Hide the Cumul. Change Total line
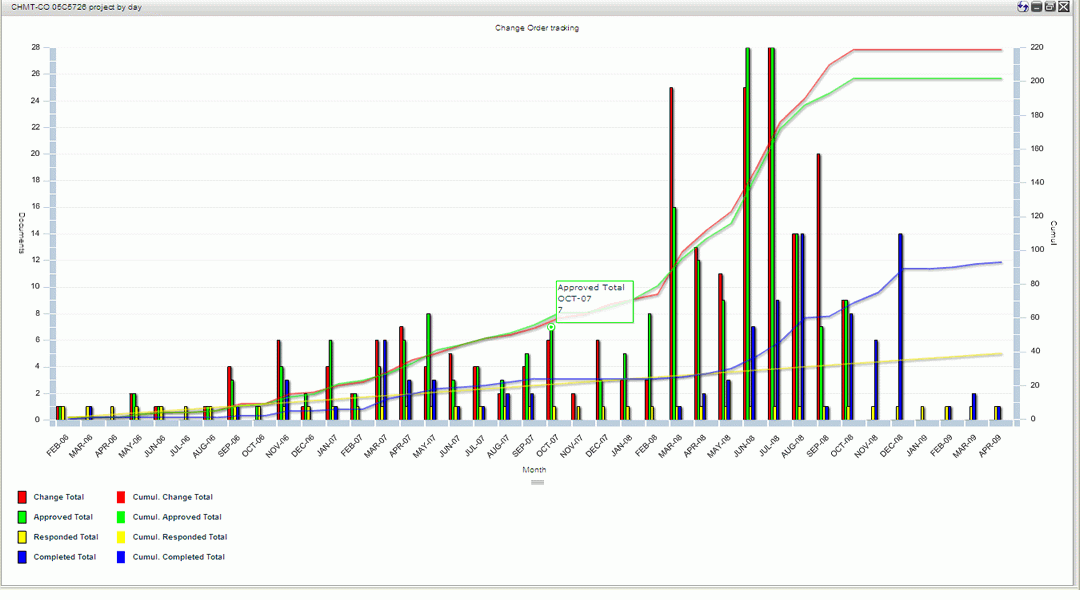 (172, 497)
